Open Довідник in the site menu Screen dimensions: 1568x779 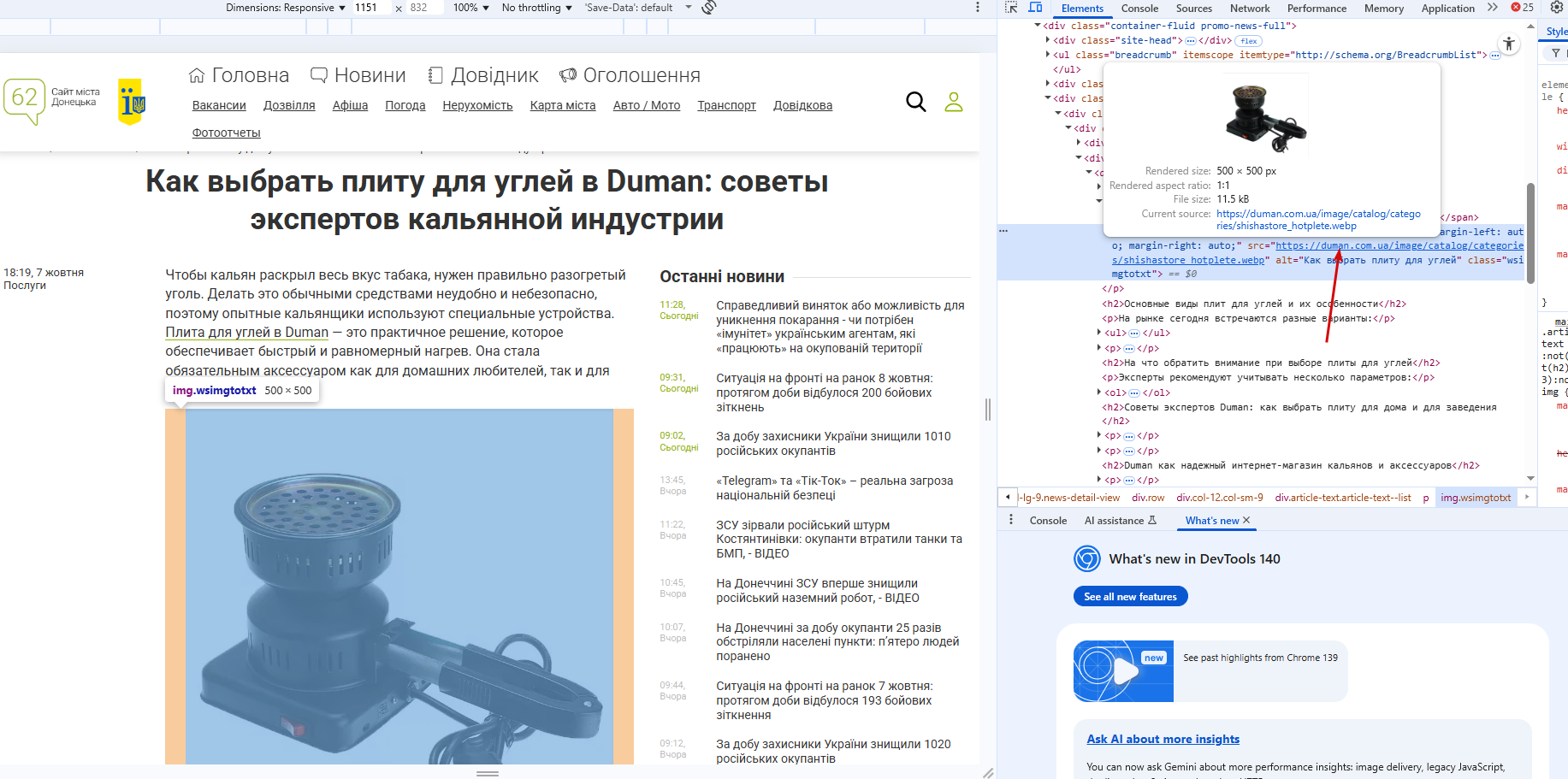[483, 75]
